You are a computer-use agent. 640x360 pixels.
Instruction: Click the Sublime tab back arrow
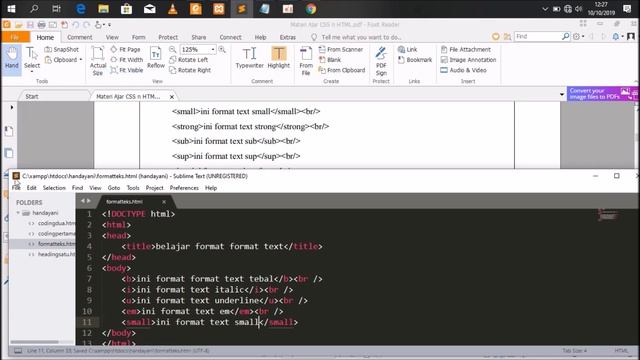pos(83,201)
